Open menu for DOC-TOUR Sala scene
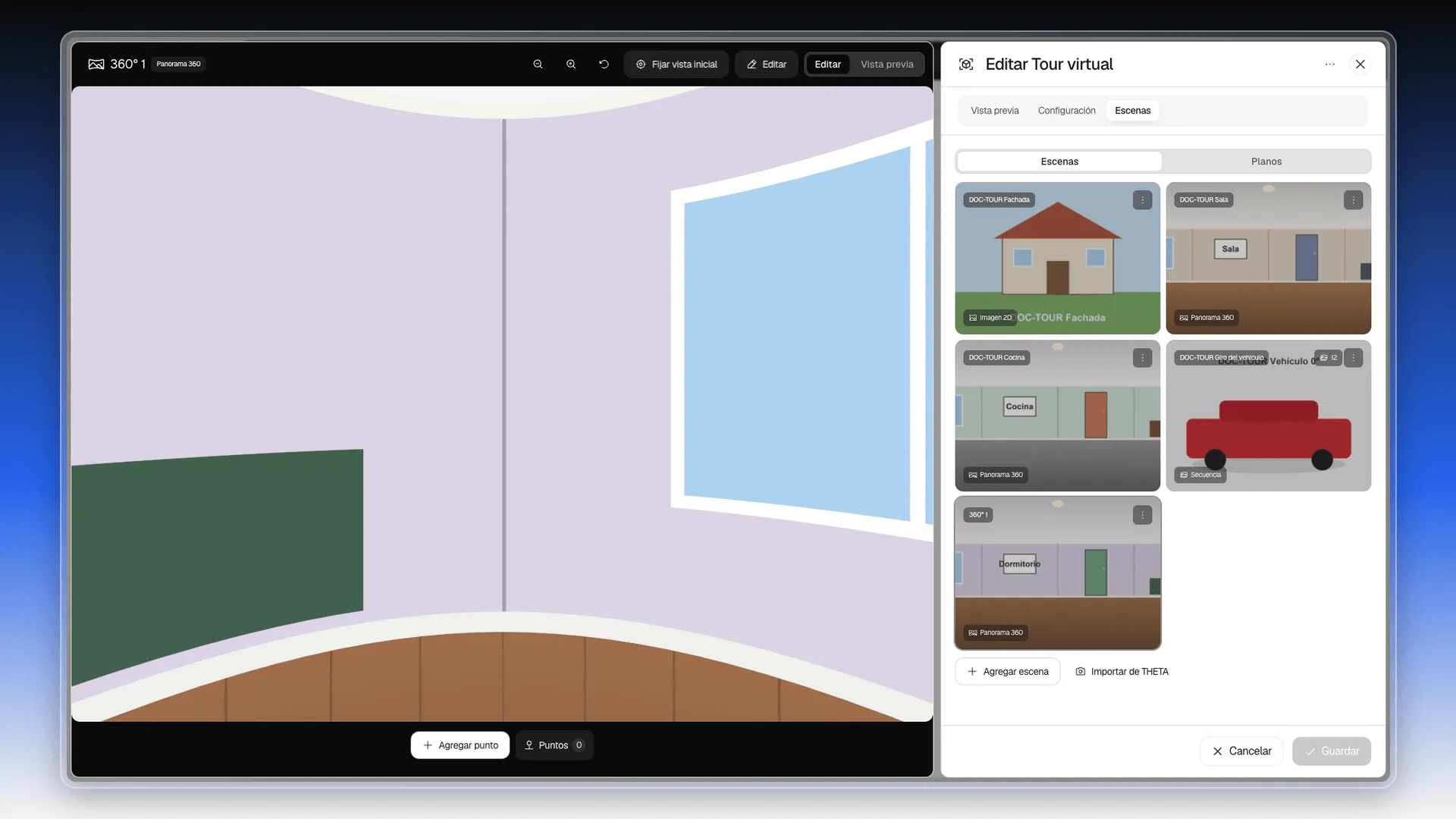Screen dimensions: 1456x819 coord(1353,200)
